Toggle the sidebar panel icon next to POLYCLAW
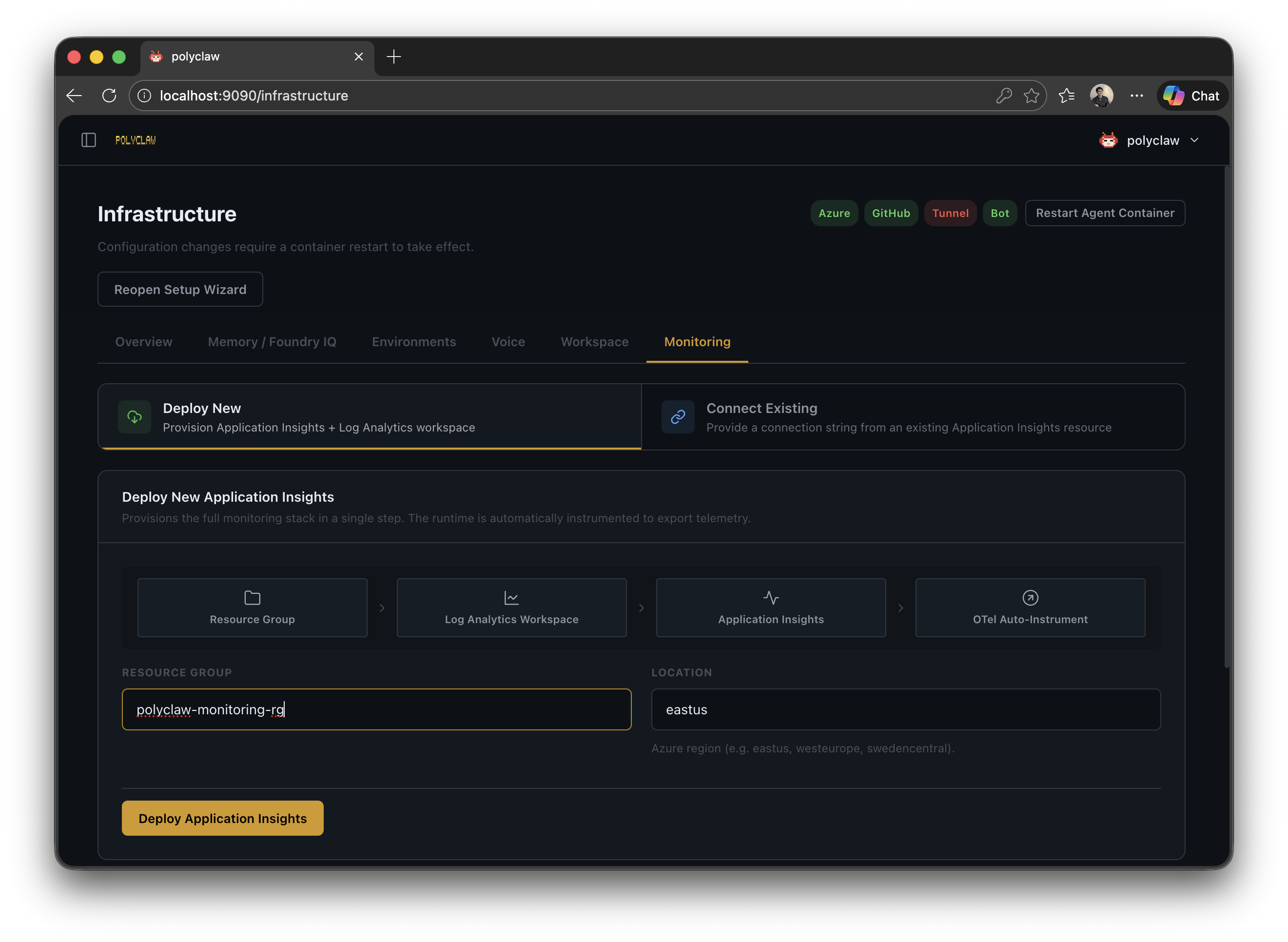The height and width of the screenshot is (942, 1288). pos(88,140)
